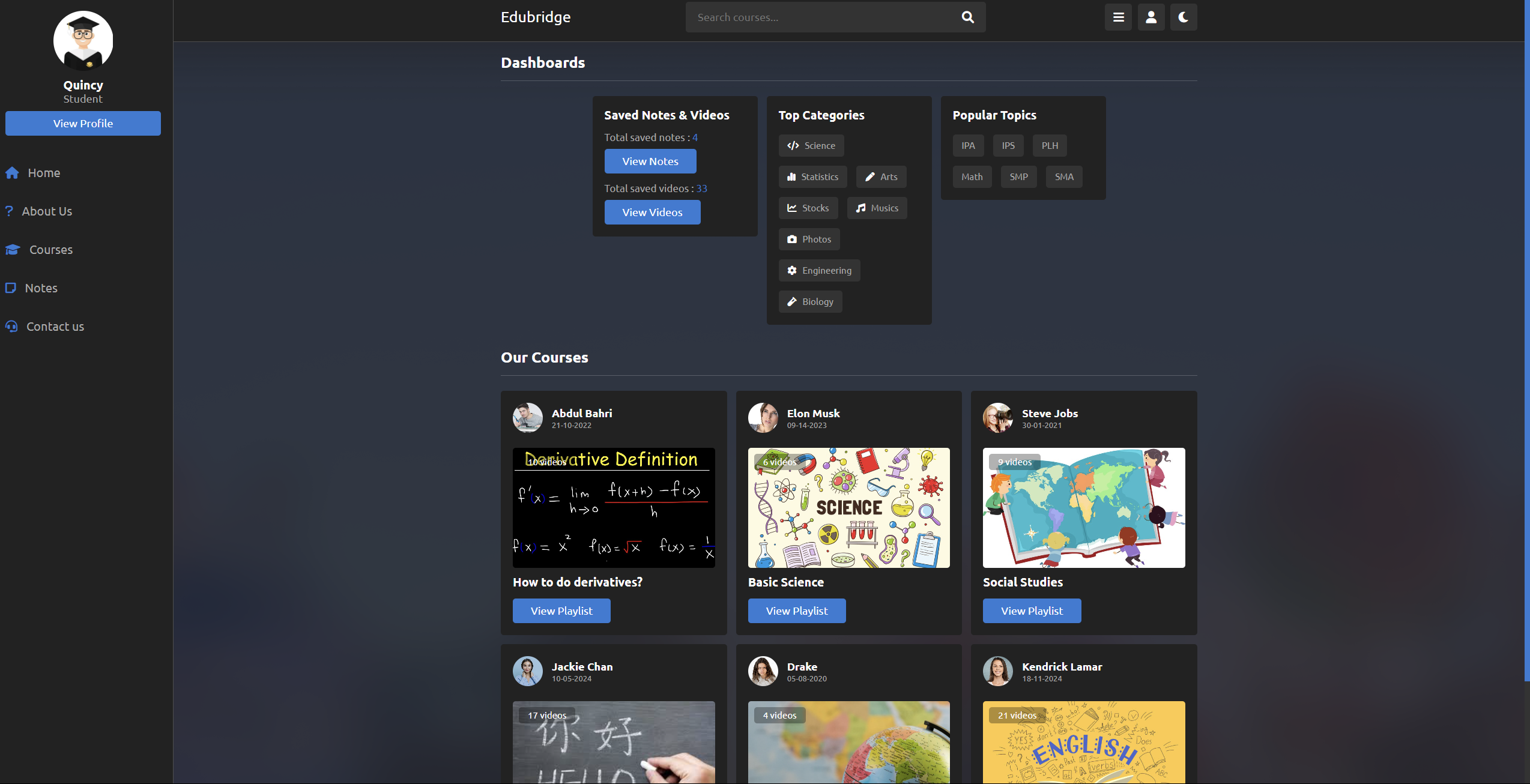This screenshot has height=784, width=1530.
Task: Click the View Profile button
Action: pyautogui.click(x=83, y=123)
